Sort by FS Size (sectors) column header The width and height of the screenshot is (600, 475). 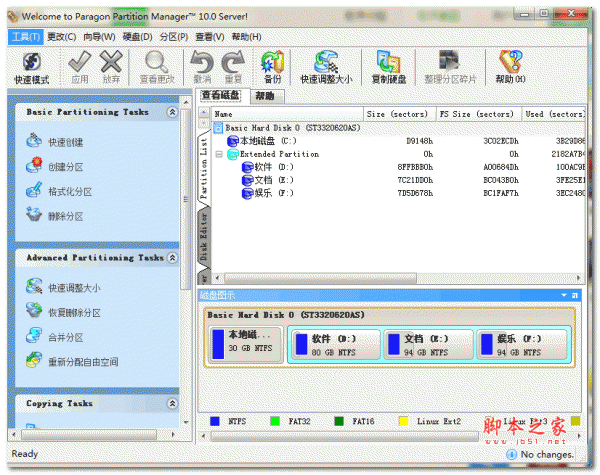click(x=479, y=114)
